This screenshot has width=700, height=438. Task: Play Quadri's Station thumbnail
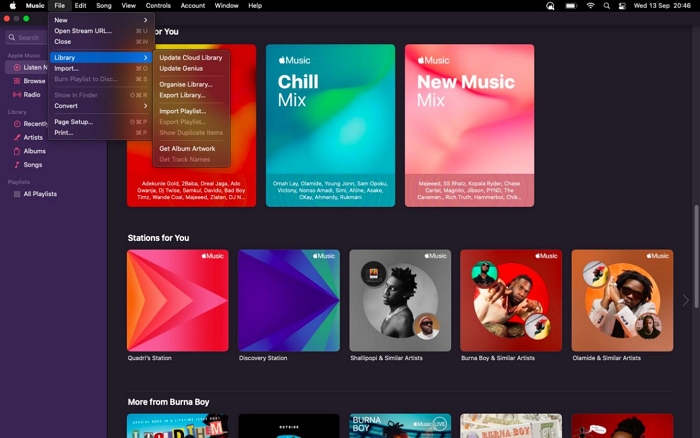pos(178,300)
